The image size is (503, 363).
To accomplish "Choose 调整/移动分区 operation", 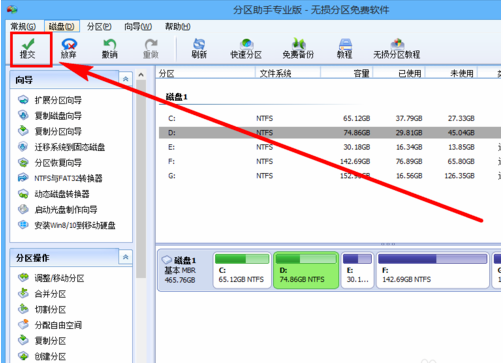I will click(x=51, y=278).
